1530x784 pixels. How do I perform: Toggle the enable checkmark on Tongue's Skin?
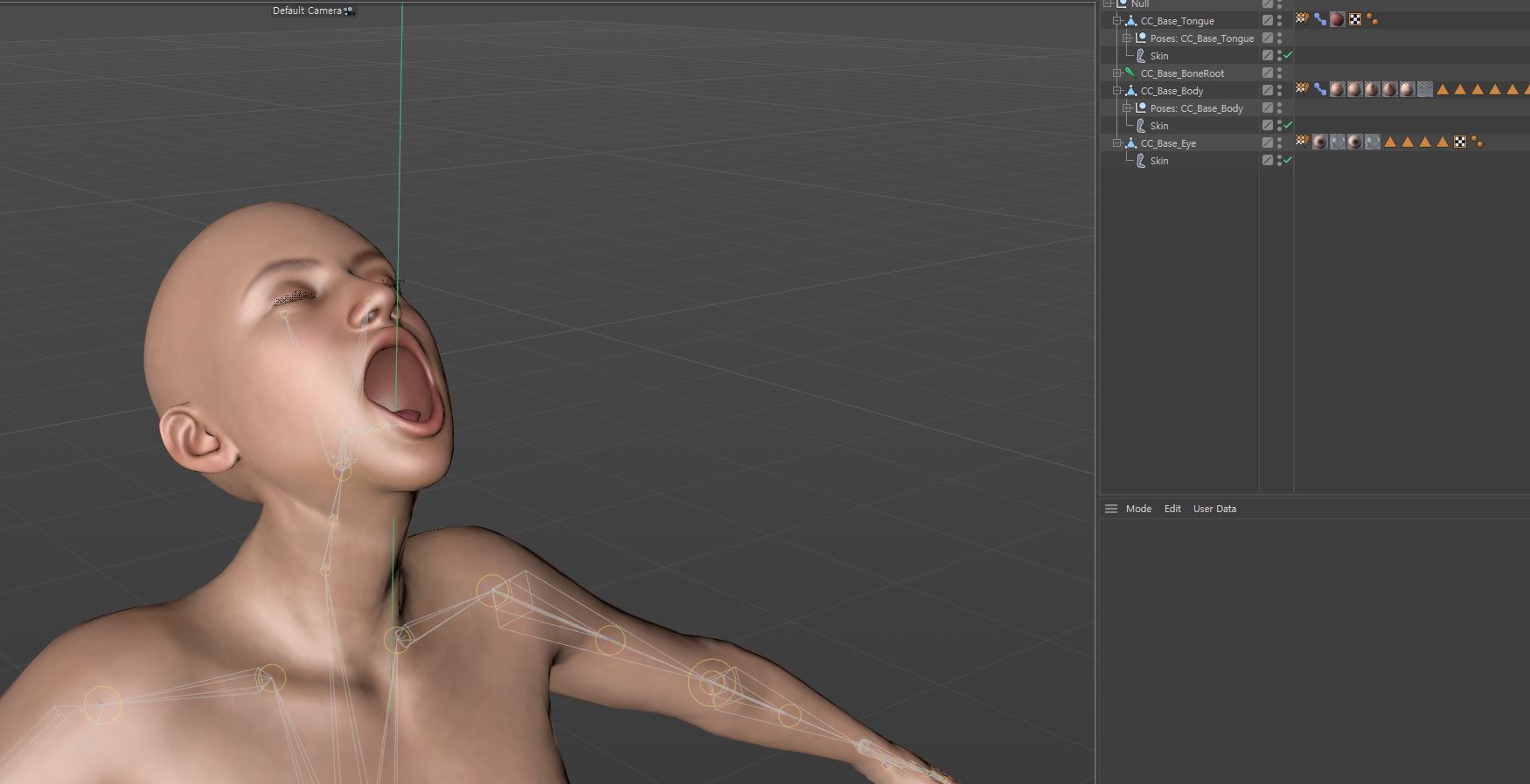click(1288, 55)
